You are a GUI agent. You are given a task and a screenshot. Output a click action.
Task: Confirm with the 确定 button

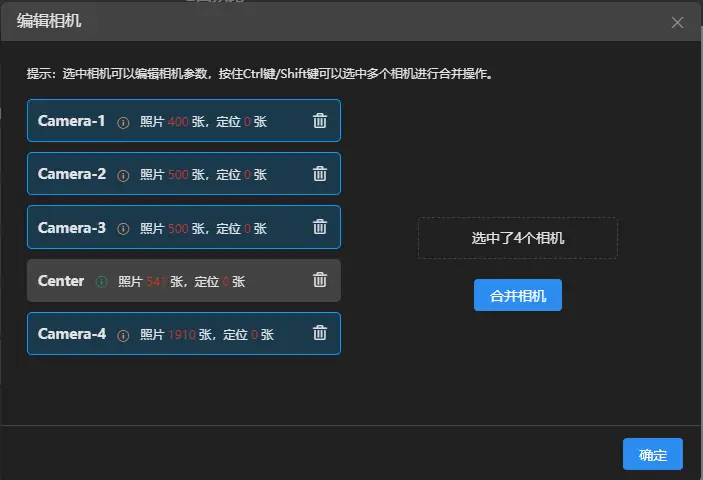(652, 455)
